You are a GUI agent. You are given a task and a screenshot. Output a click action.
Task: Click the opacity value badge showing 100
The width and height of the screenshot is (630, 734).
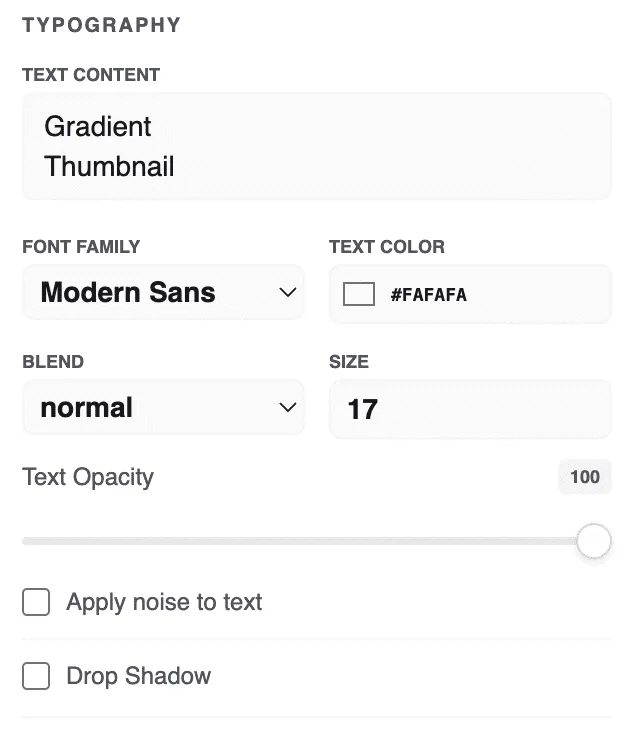584,477
